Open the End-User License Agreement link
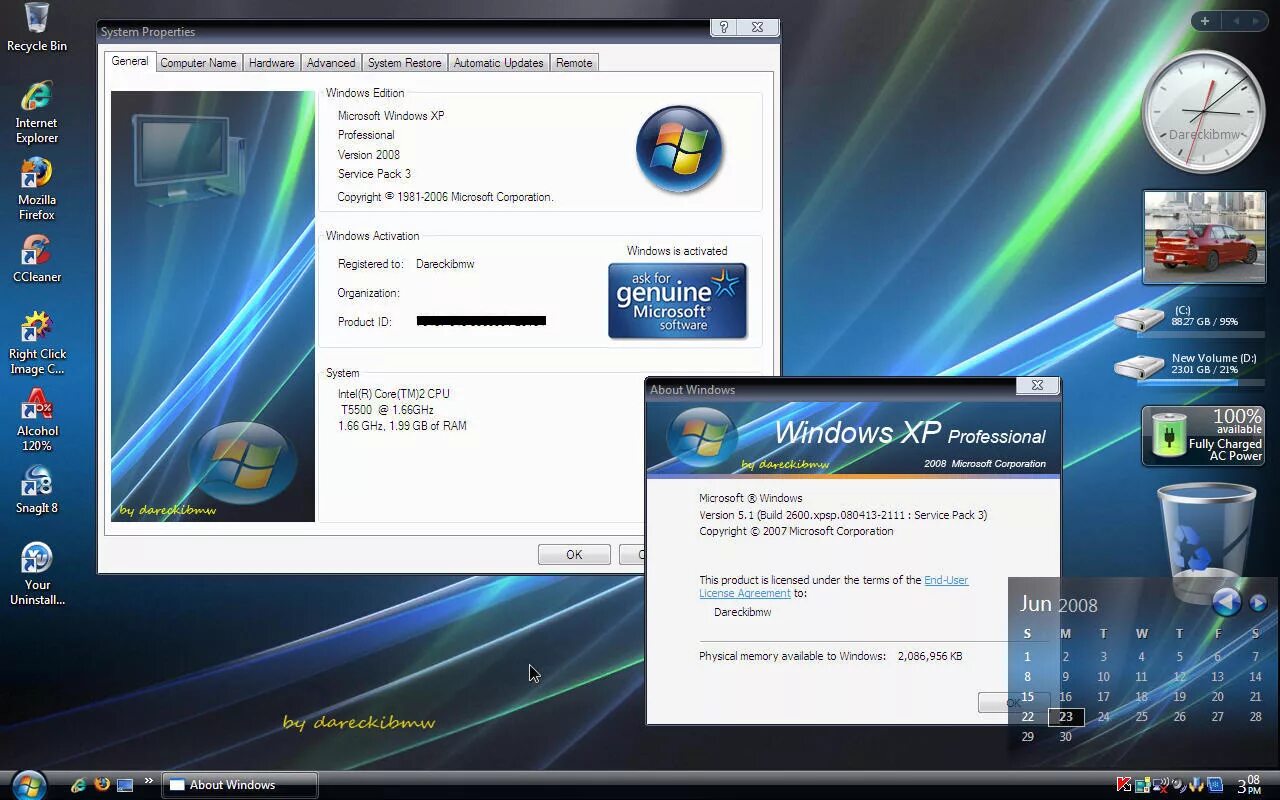The image size is (1280, 800). click(833, 586)
